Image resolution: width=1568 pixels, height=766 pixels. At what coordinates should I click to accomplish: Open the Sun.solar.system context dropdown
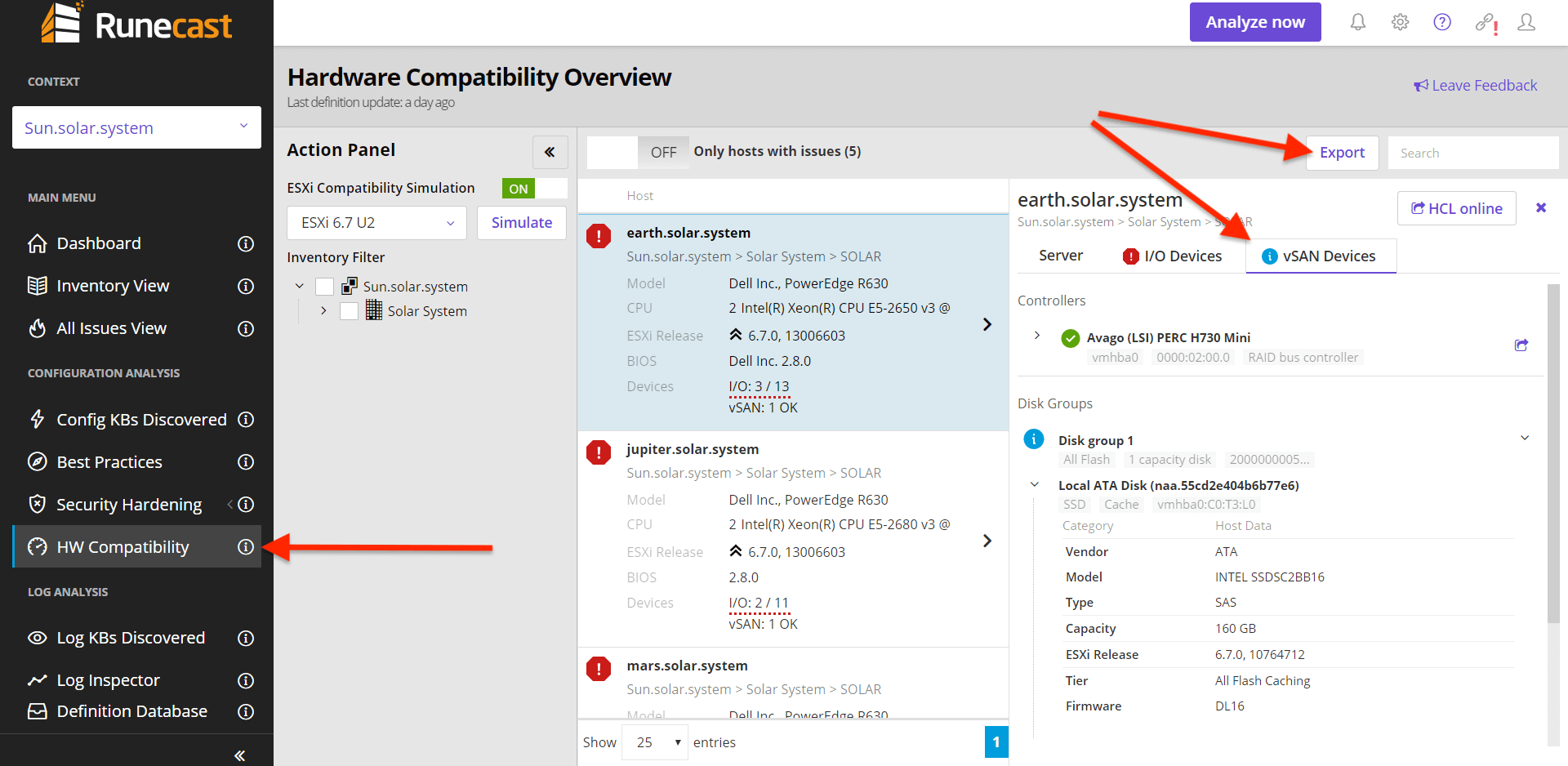click(136, 127)
